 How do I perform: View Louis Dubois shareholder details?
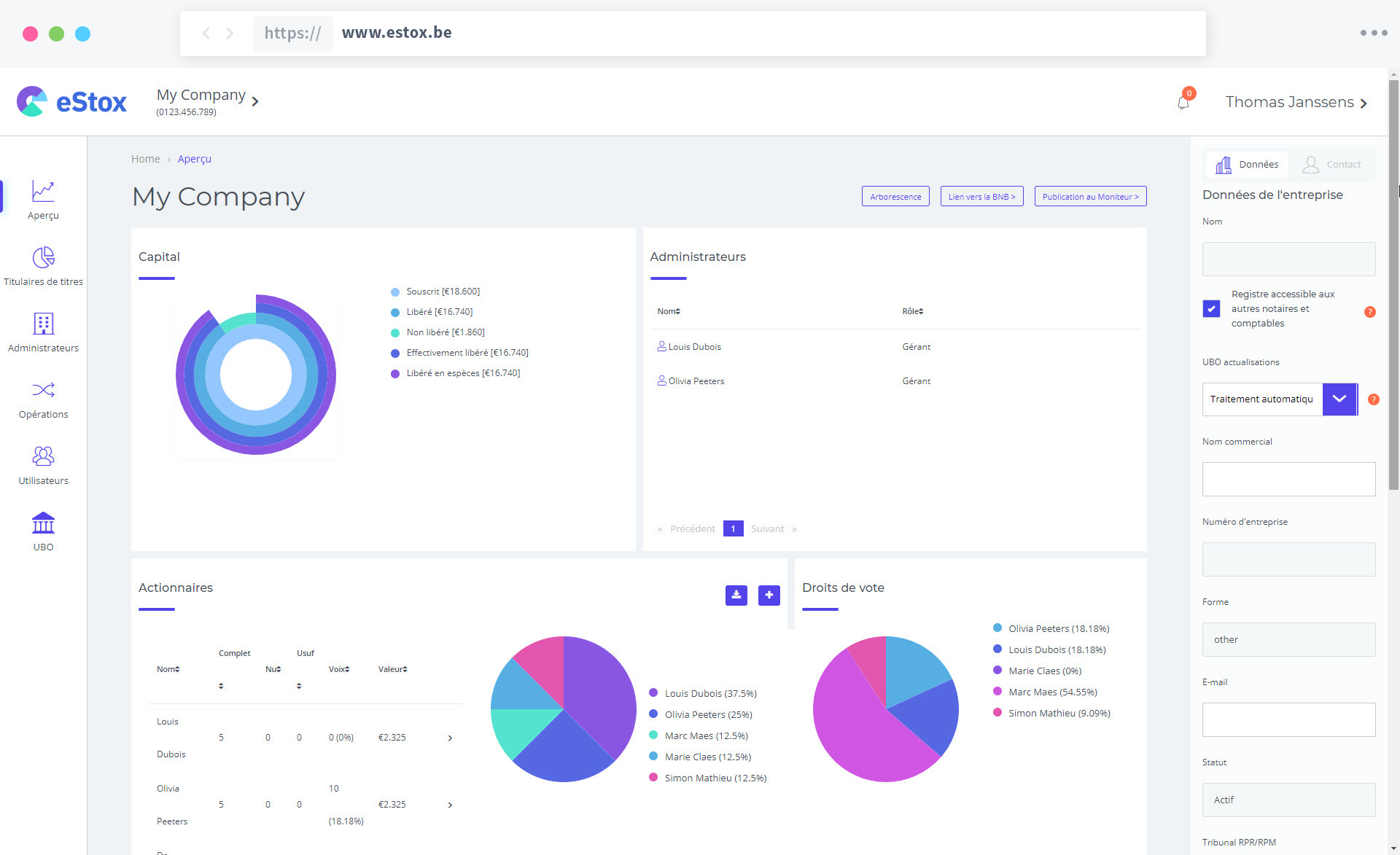click(x=450, y=737)
